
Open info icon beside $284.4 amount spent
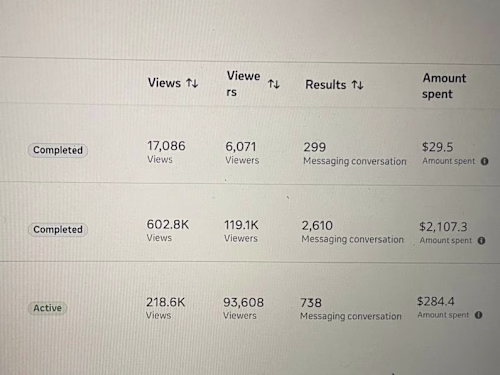point(478,315)
